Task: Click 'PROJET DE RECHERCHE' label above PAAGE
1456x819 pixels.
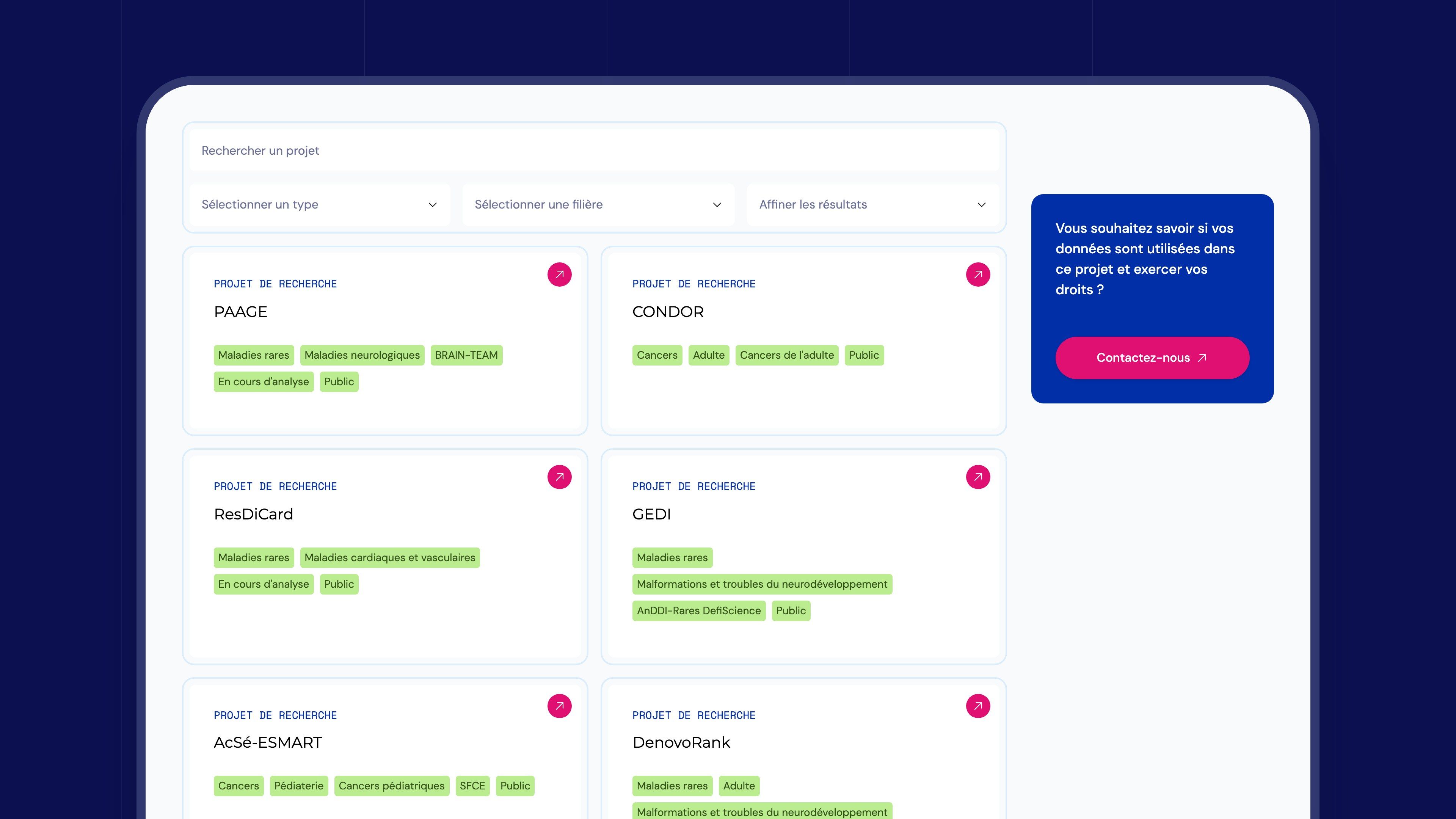Action: [275, 284]
